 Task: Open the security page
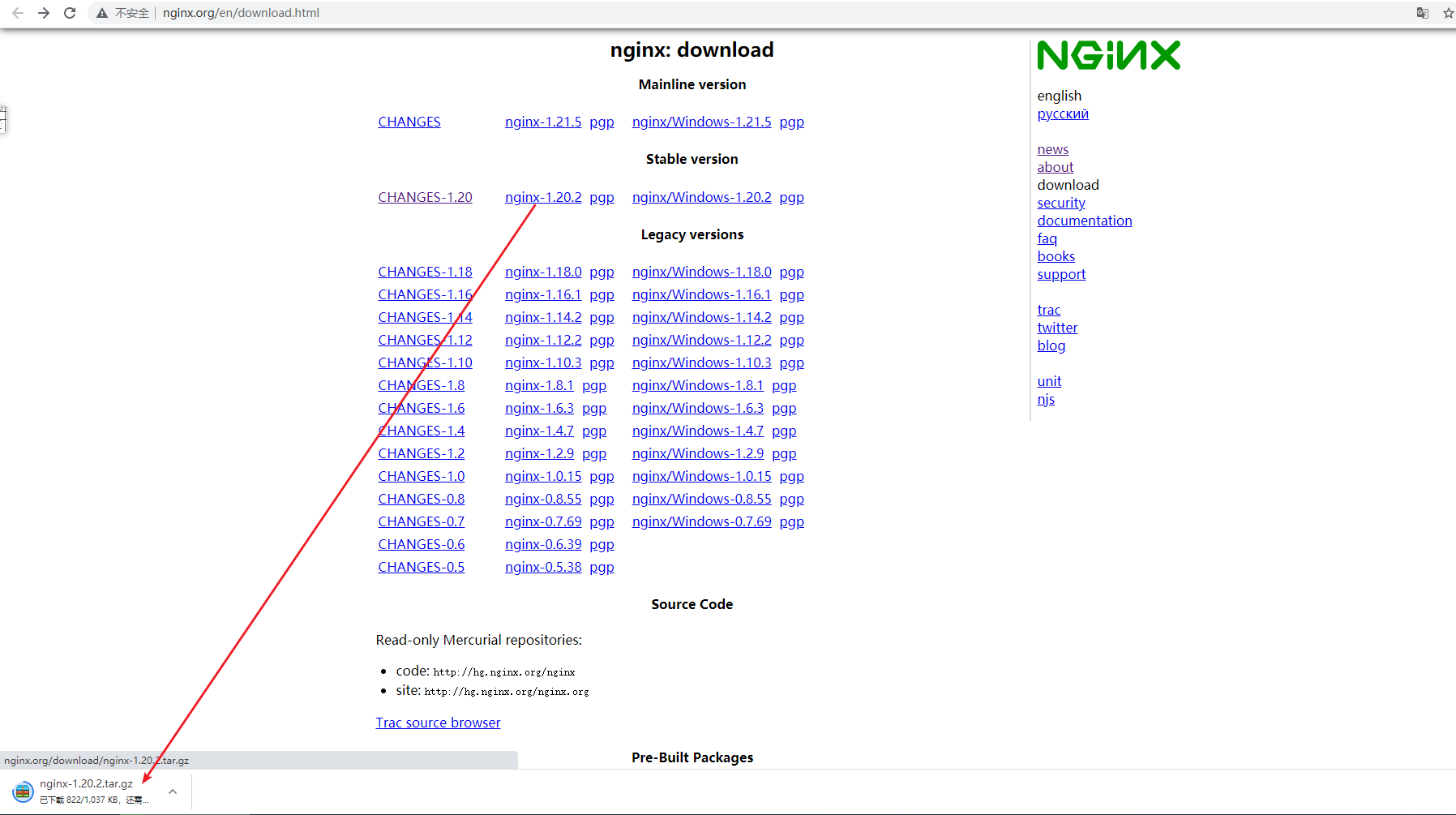(1061, 203)
